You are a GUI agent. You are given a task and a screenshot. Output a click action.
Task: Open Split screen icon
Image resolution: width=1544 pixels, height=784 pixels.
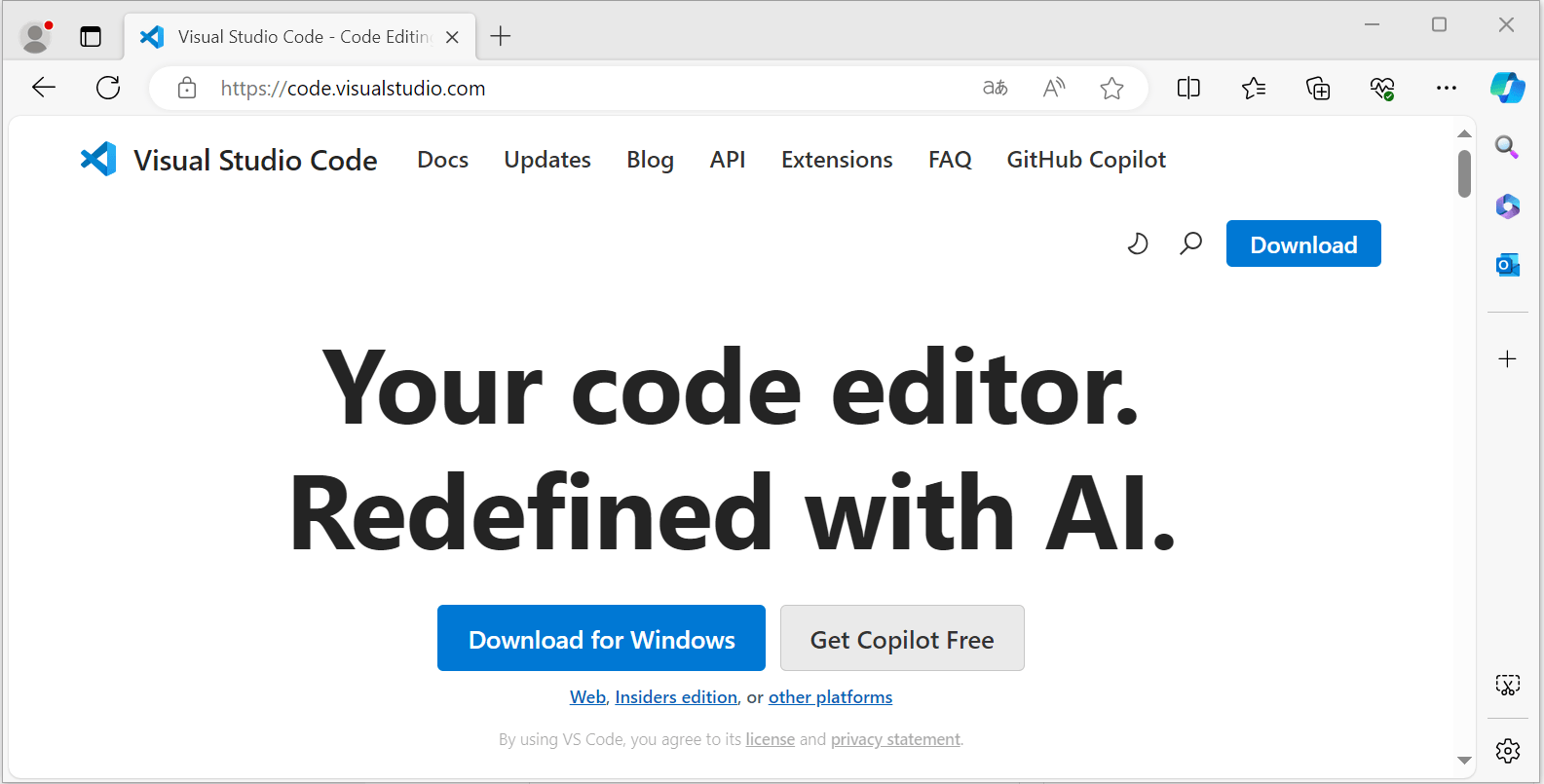click(1188, 89)
